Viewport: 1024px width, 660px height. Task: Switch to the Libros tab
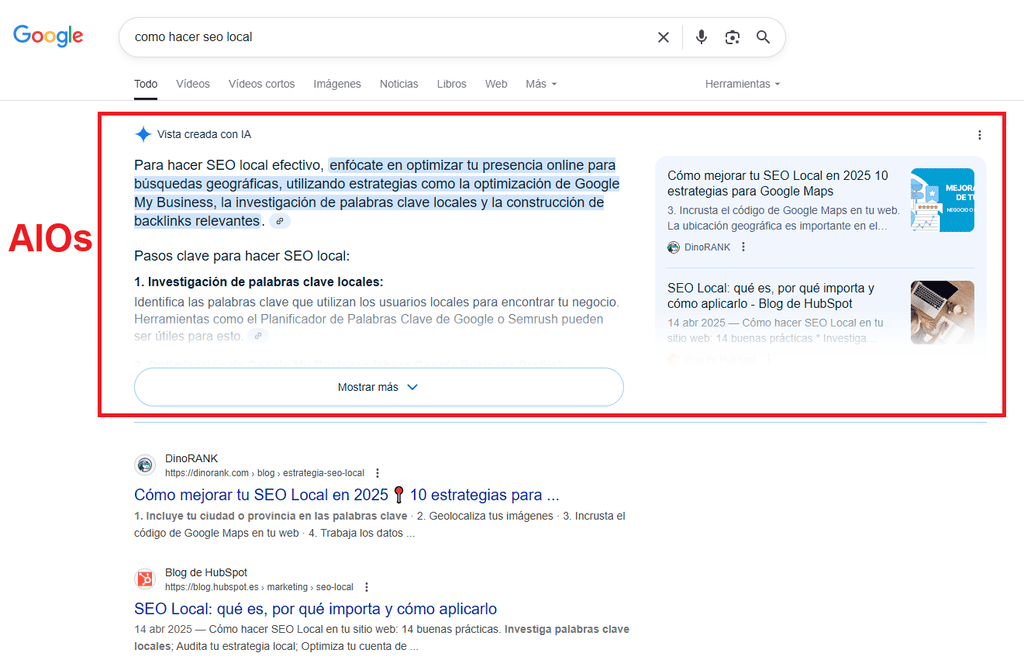click(451, 84)
